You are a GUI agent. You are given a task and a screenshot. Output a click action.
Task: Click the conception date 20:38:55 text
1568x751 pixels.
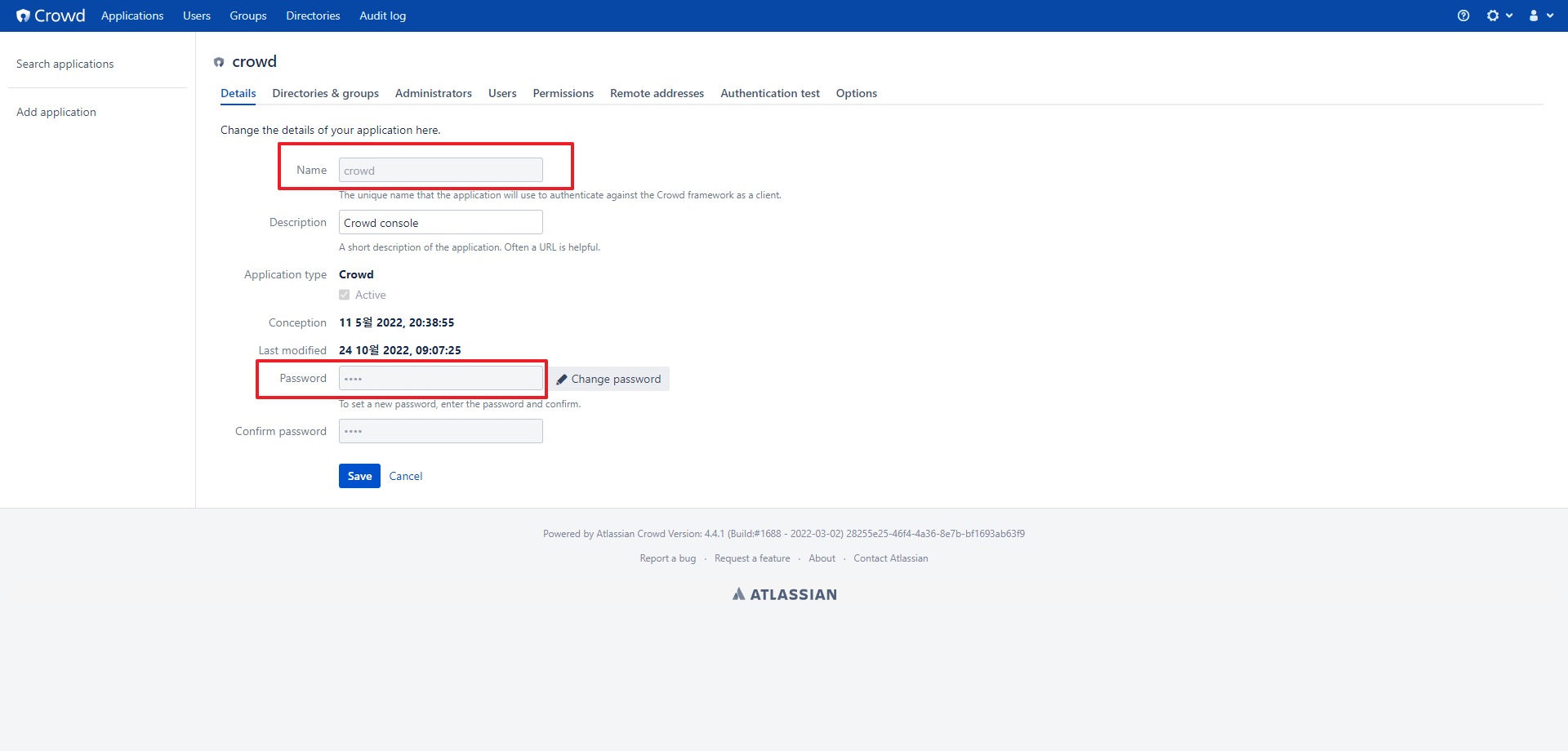396,322
